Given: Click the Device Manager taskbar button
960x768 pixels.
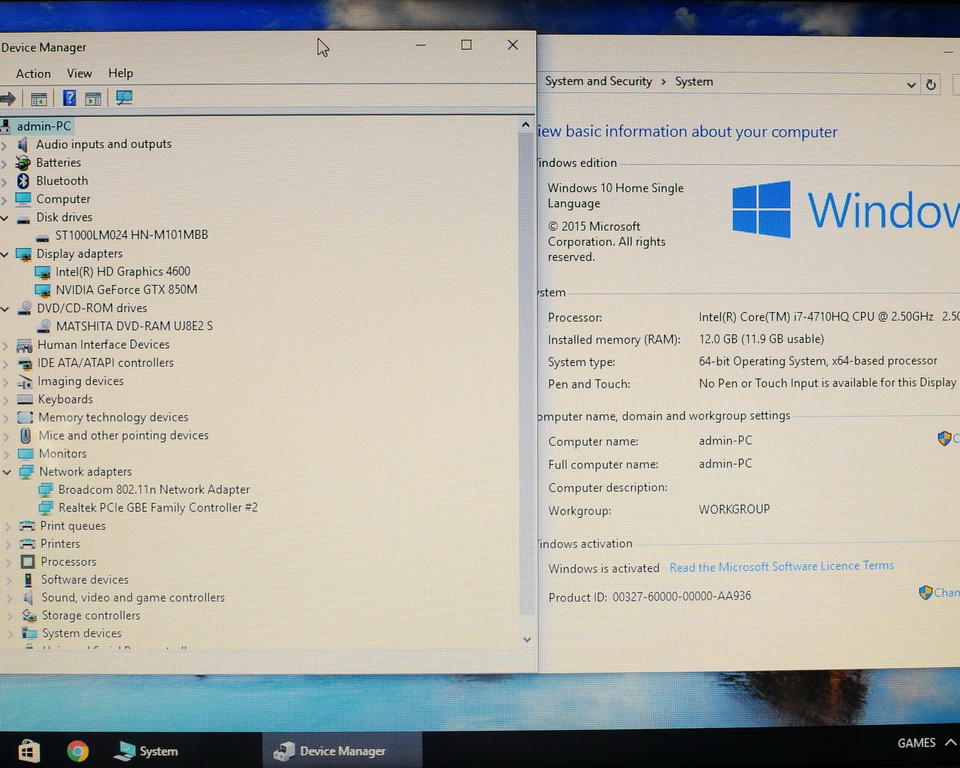Looking at the screenshot, I should pyautogui.click(x=342, y=751).
